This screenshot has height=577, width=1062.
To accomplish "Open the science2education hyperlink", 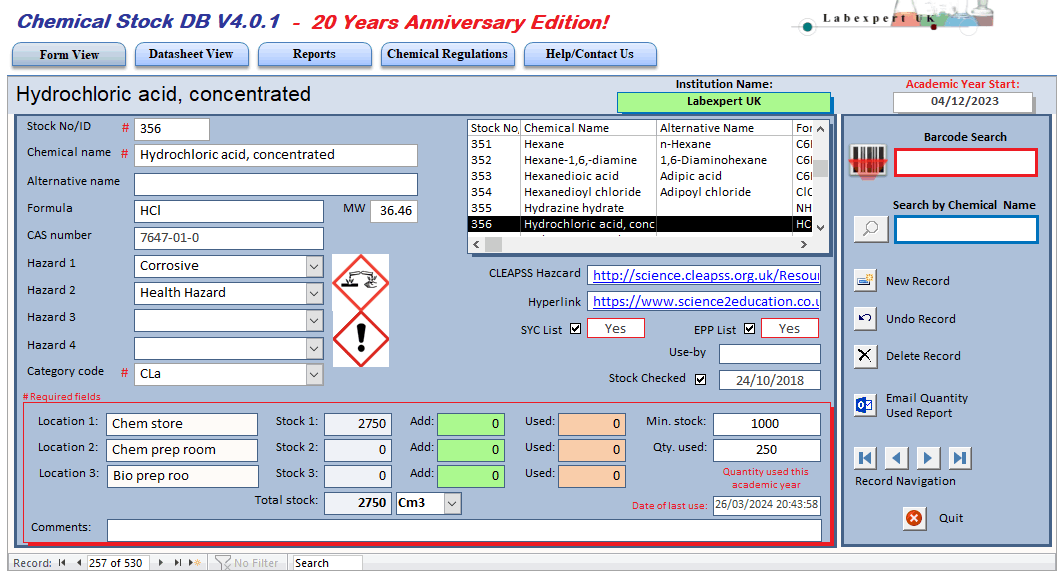I will click(704, 301).
